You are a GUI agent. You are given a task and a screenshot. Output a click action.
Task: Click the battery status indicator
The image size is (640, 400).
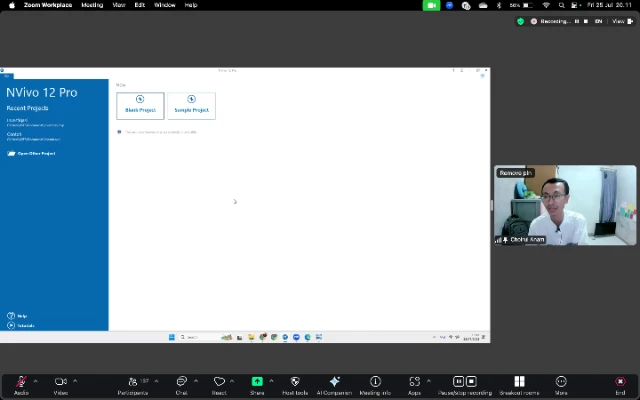521,5
